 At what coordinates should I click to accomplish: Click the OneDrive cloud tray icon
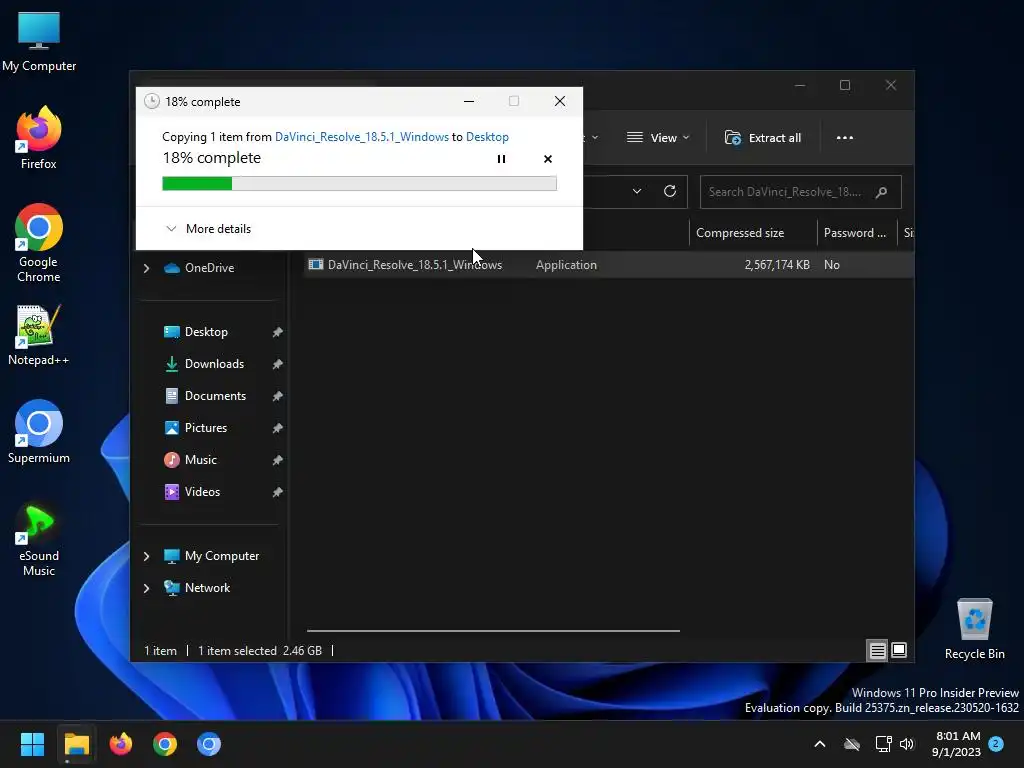[x=852, y=744]
